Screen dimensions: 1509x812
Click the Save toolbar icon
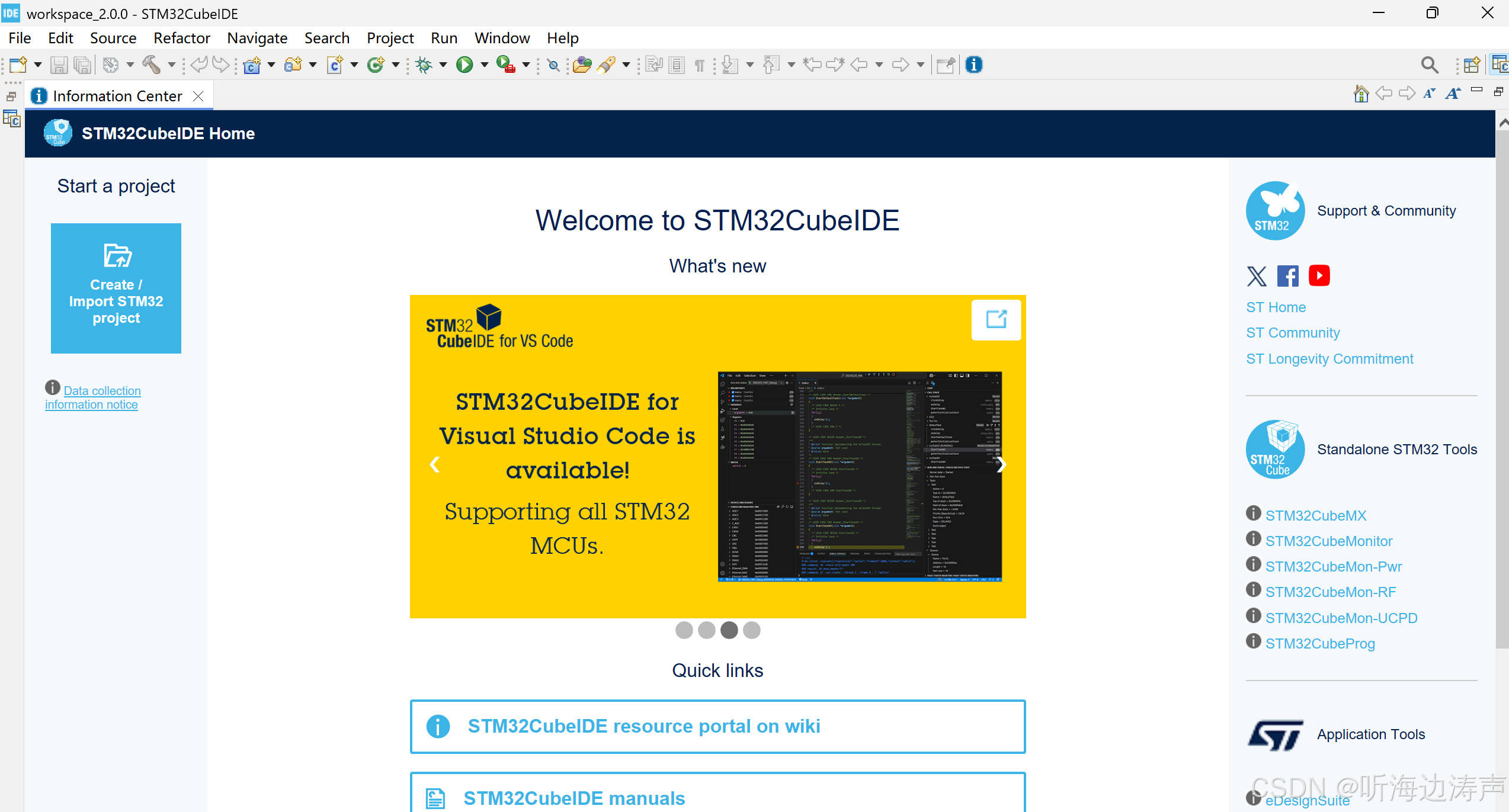[59, 65]
